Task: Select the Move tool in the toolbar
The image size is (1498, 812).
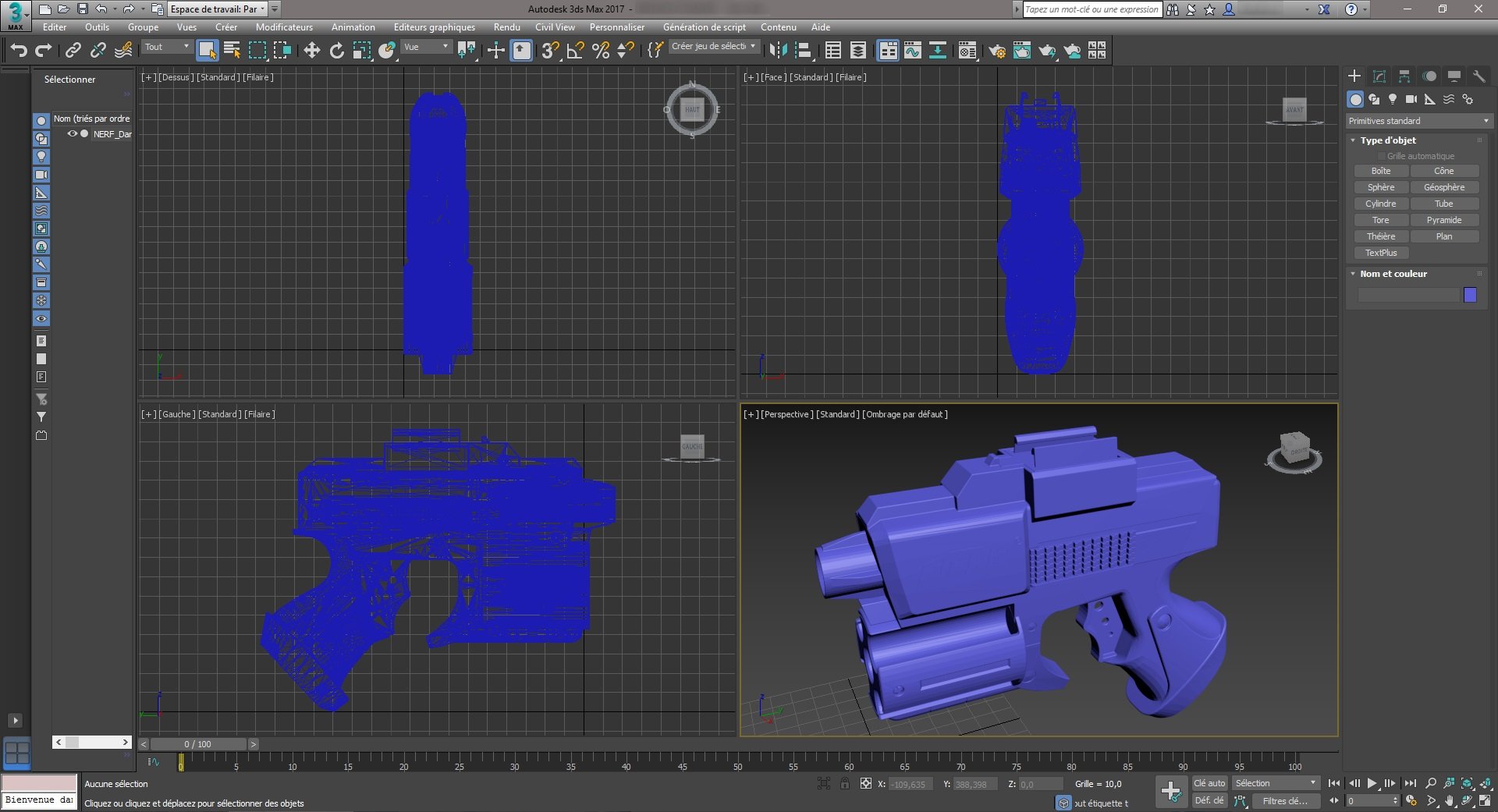Action: [312, 50]
